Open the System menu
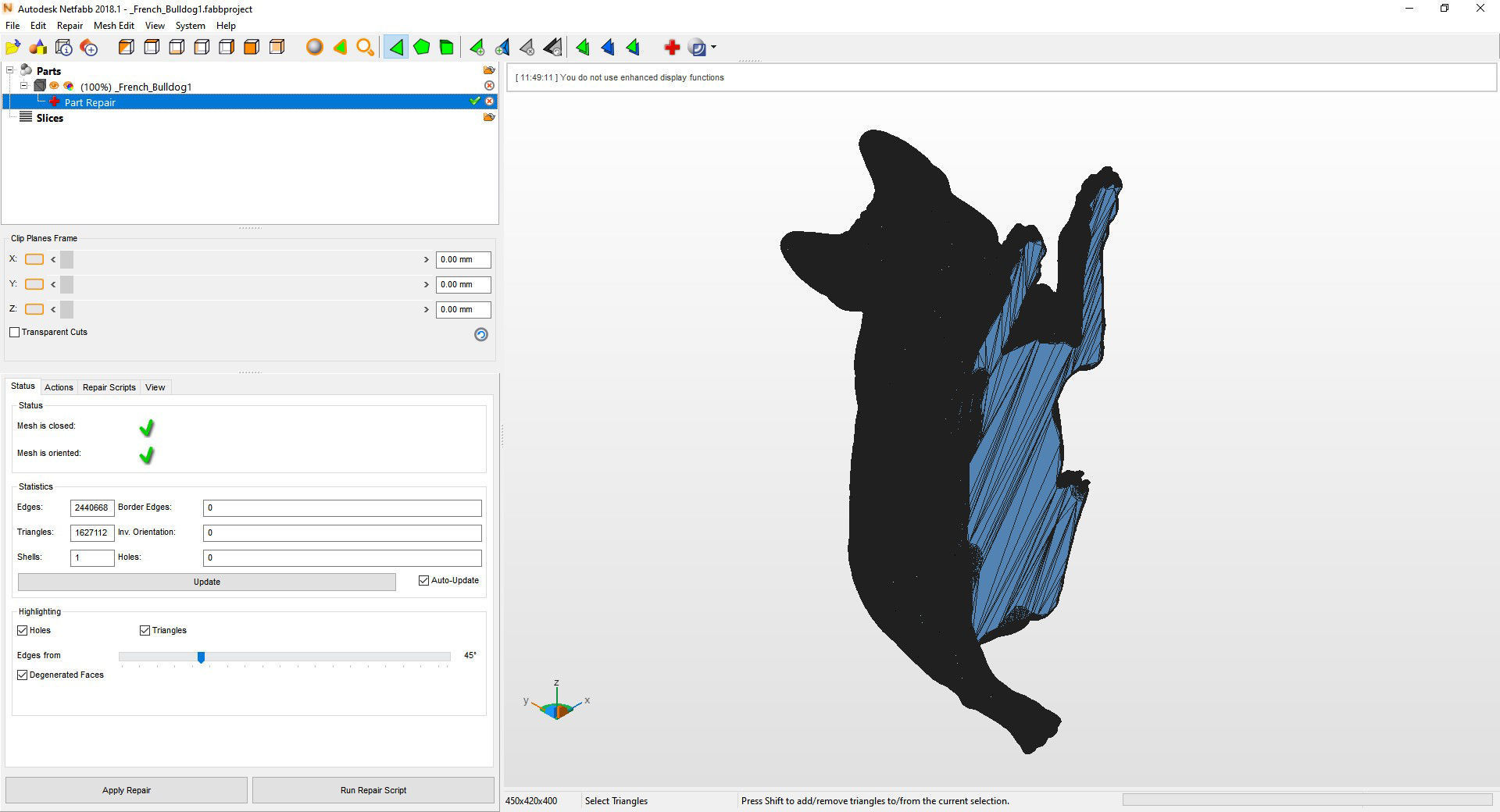Viewport: 1500px width, 812px height. tap(190, 26)
